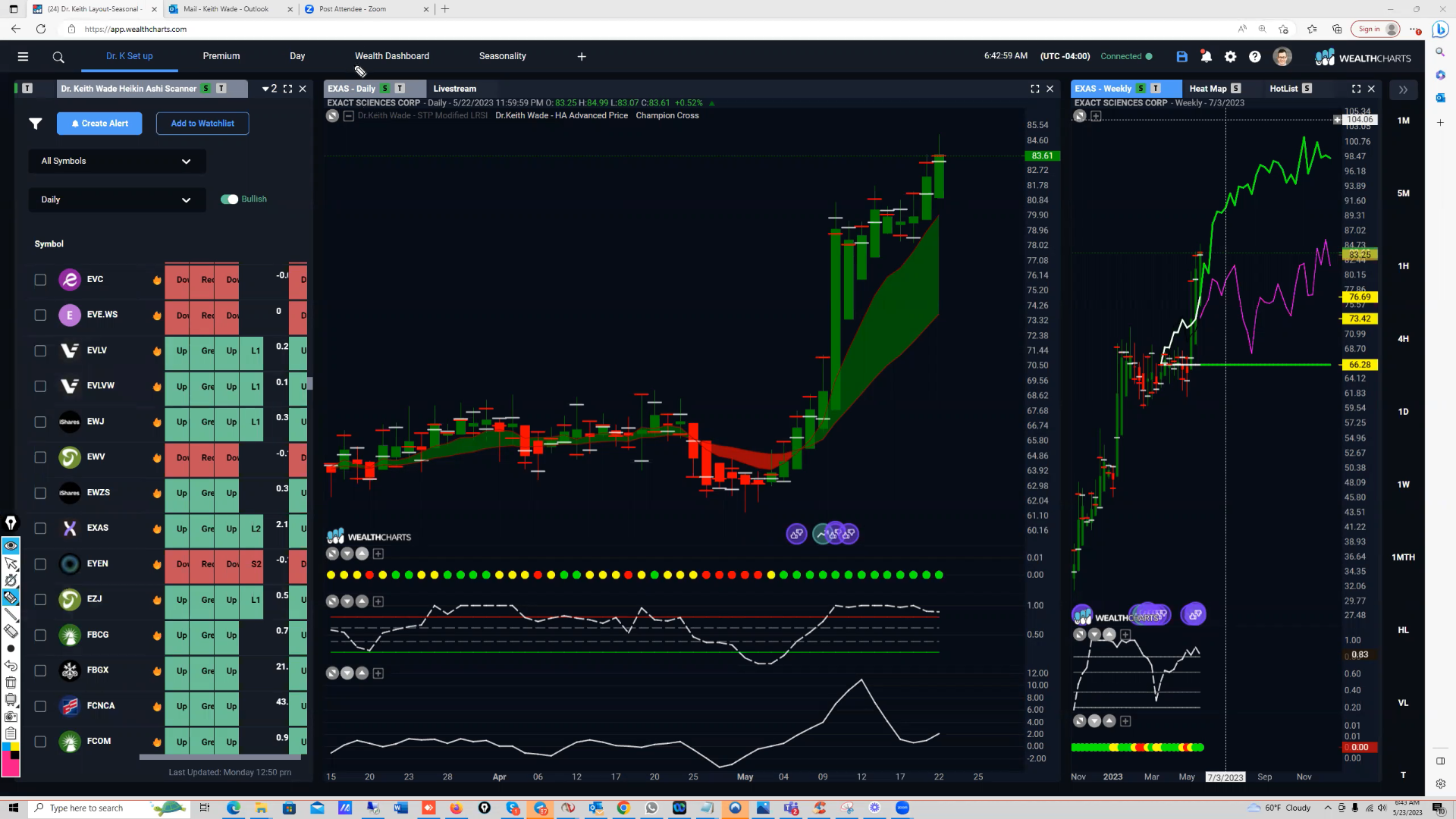Click the scanner filter funnel icon
The width and height of the screenshot is (1456, 819).
click(x=36, y=124)
